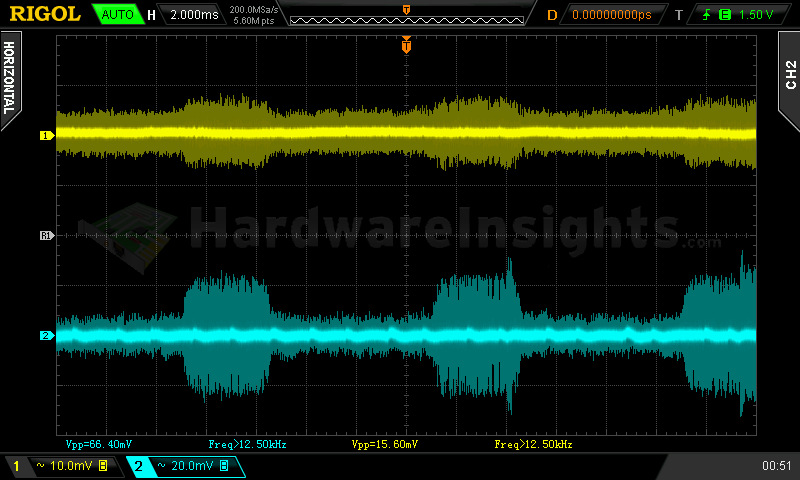Click the RIGOL logo
Screen dimensions: 800x480
click(x=45, y=14)
